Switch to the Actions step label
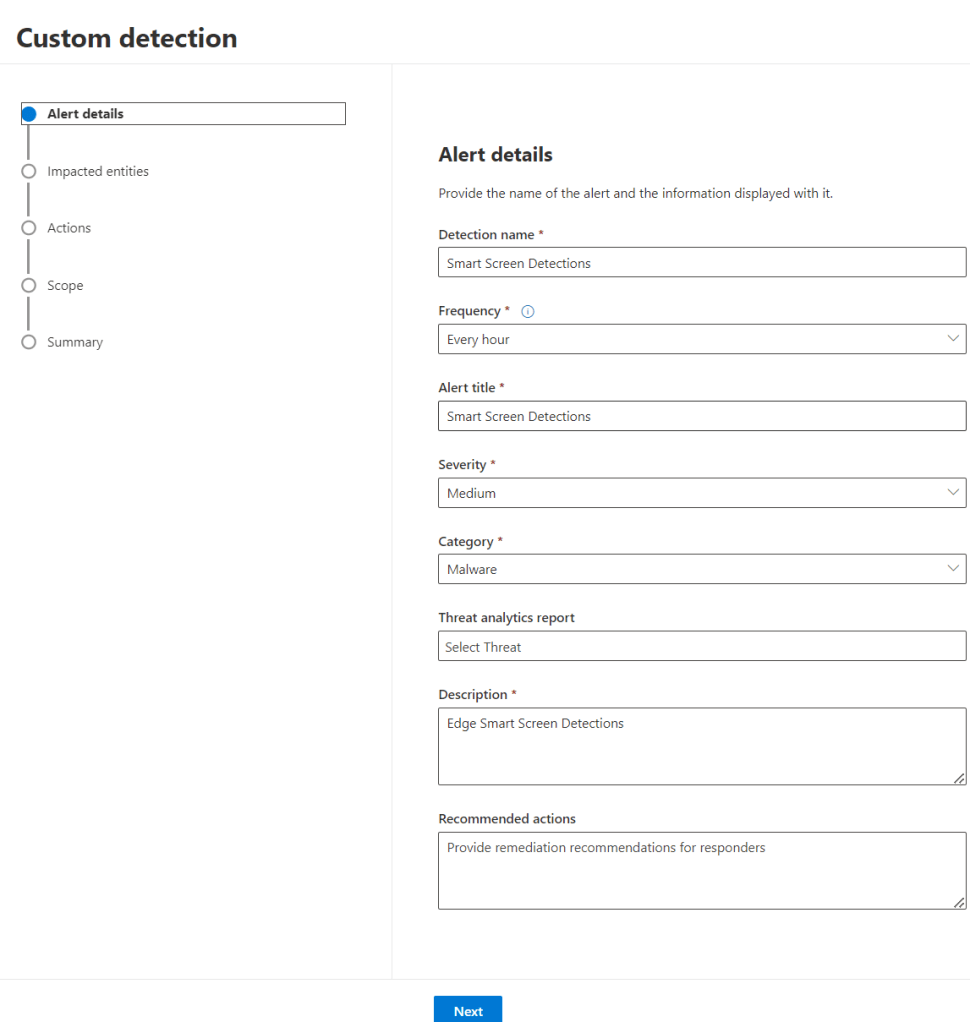Image resolution: width=970 pixels, height=1022 pixels. pos(69,228)
